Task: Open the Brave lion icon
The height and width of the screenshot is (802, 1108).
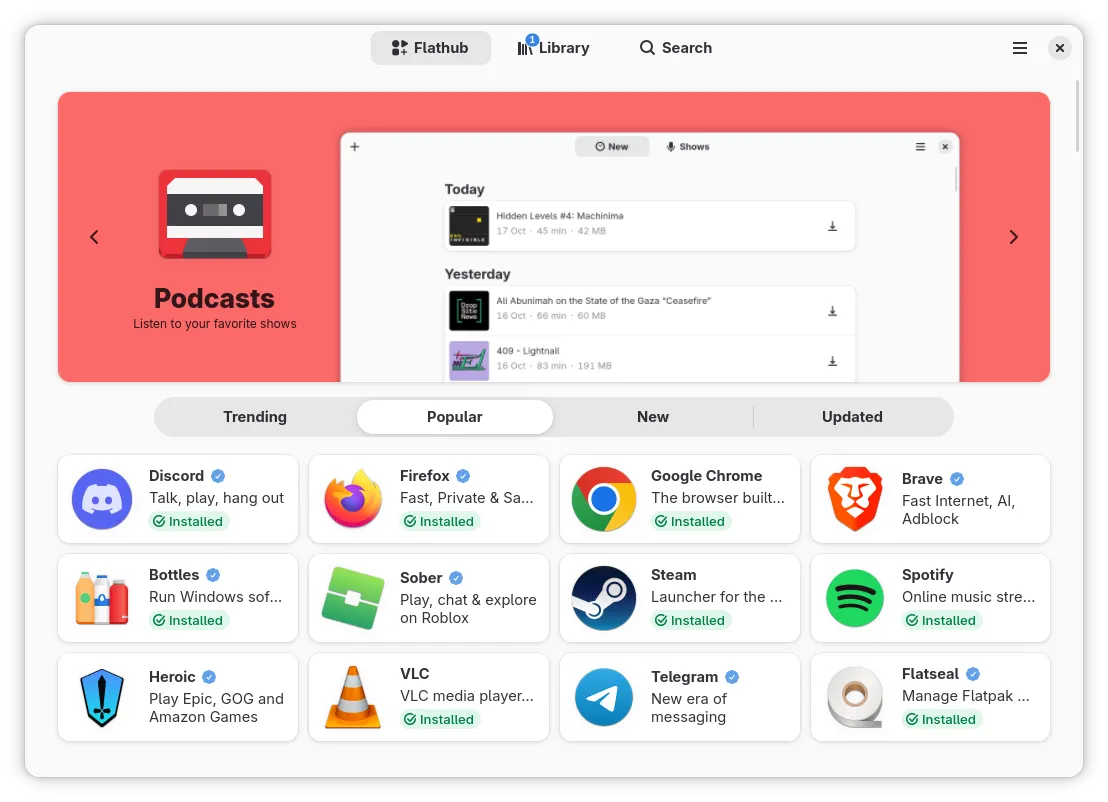Action: tap(855, 499)
